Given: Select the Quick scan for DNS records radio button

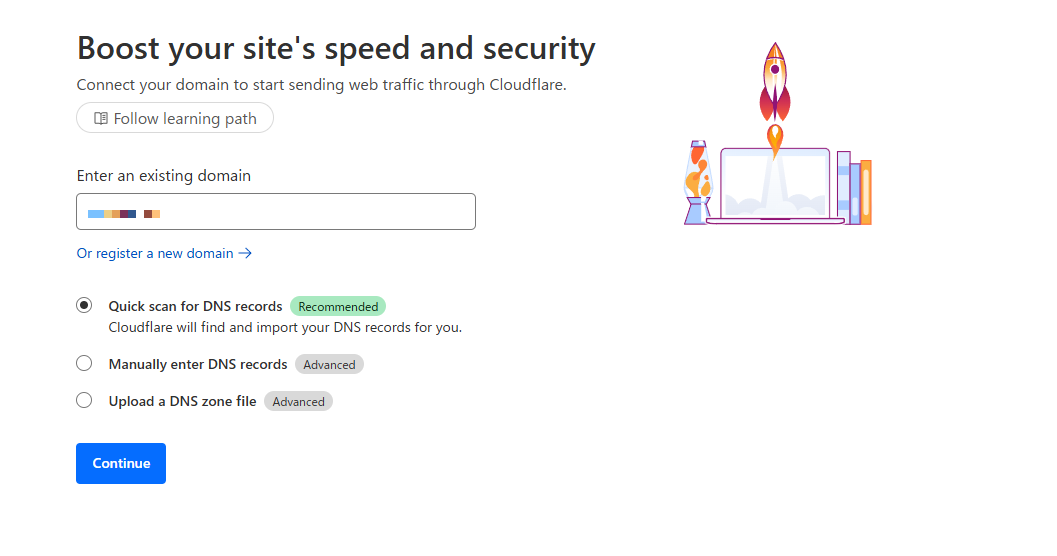Looking at the screenshot, I should pyautogui.click(x=84, y=306).
